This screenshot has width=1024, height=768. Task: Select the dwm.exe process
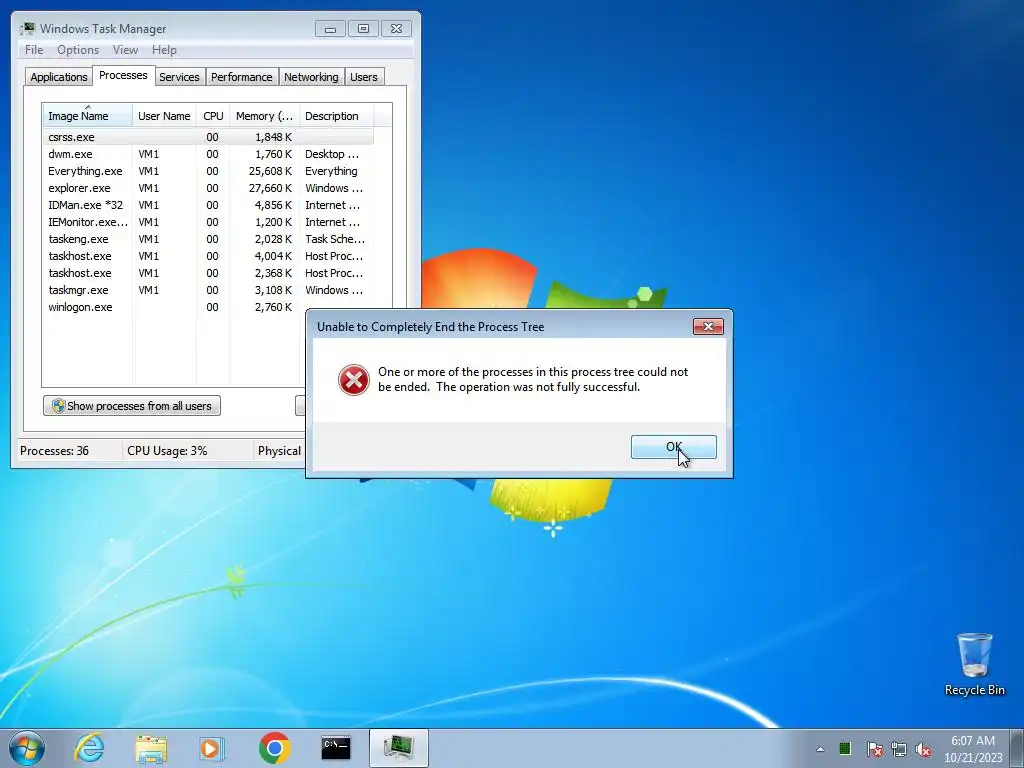click(x=208, y=154)
